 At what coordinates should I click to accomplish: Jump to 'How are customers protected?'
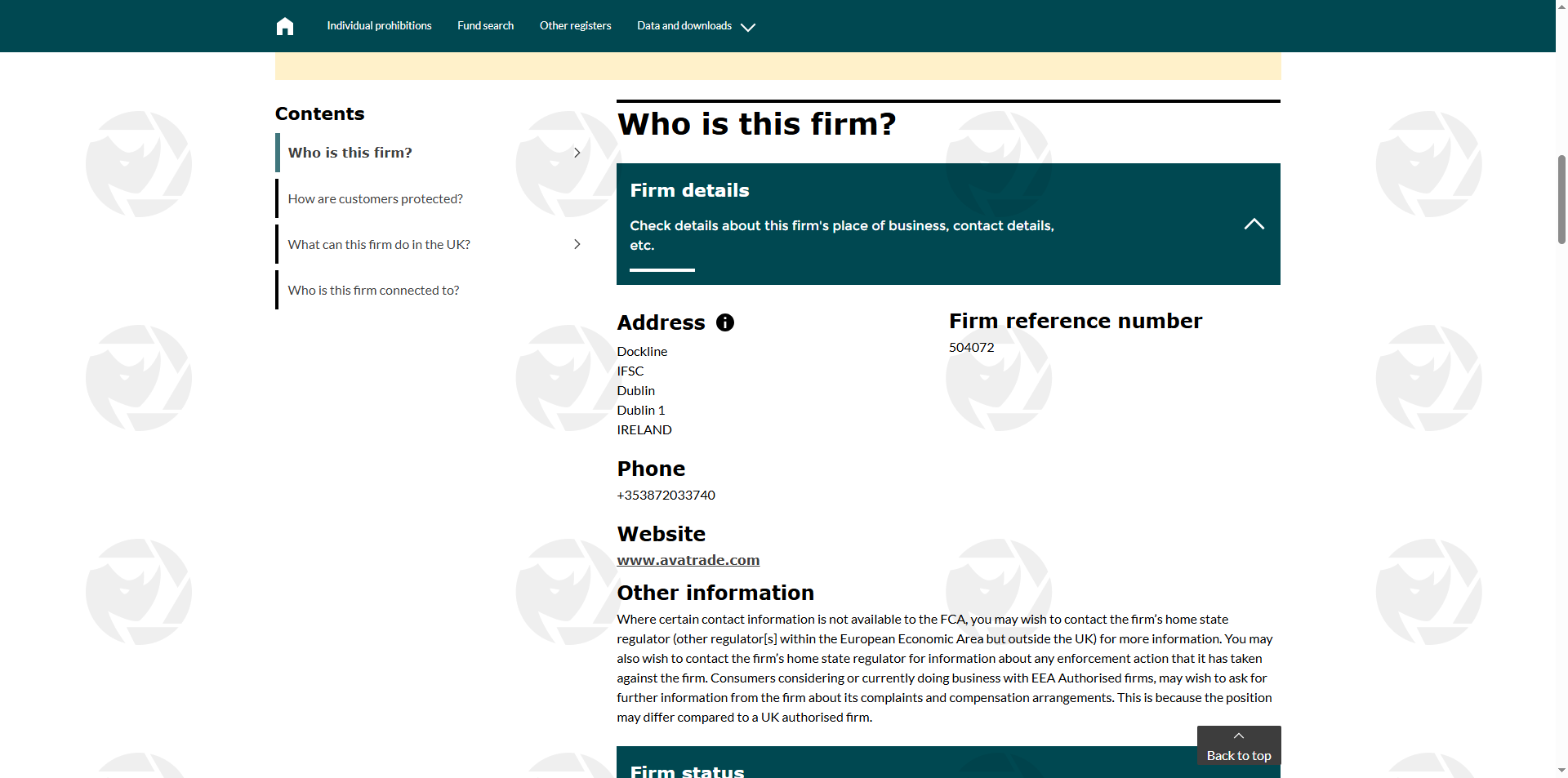(375, 198)
